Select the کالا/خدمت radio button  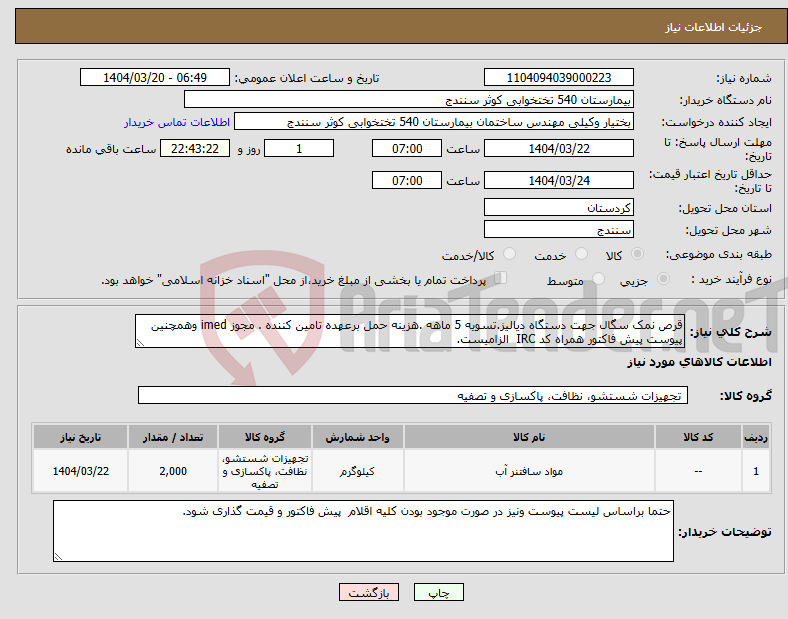click(509, 254)
